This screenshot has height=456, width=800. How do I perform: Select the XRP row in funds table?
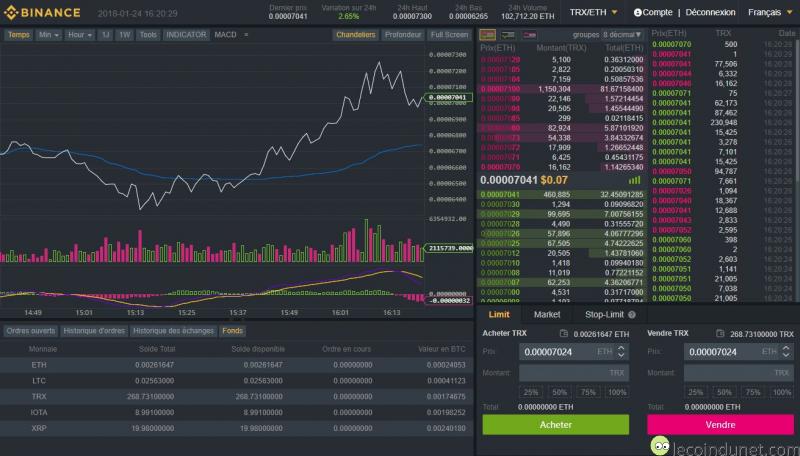pos(237,428)
